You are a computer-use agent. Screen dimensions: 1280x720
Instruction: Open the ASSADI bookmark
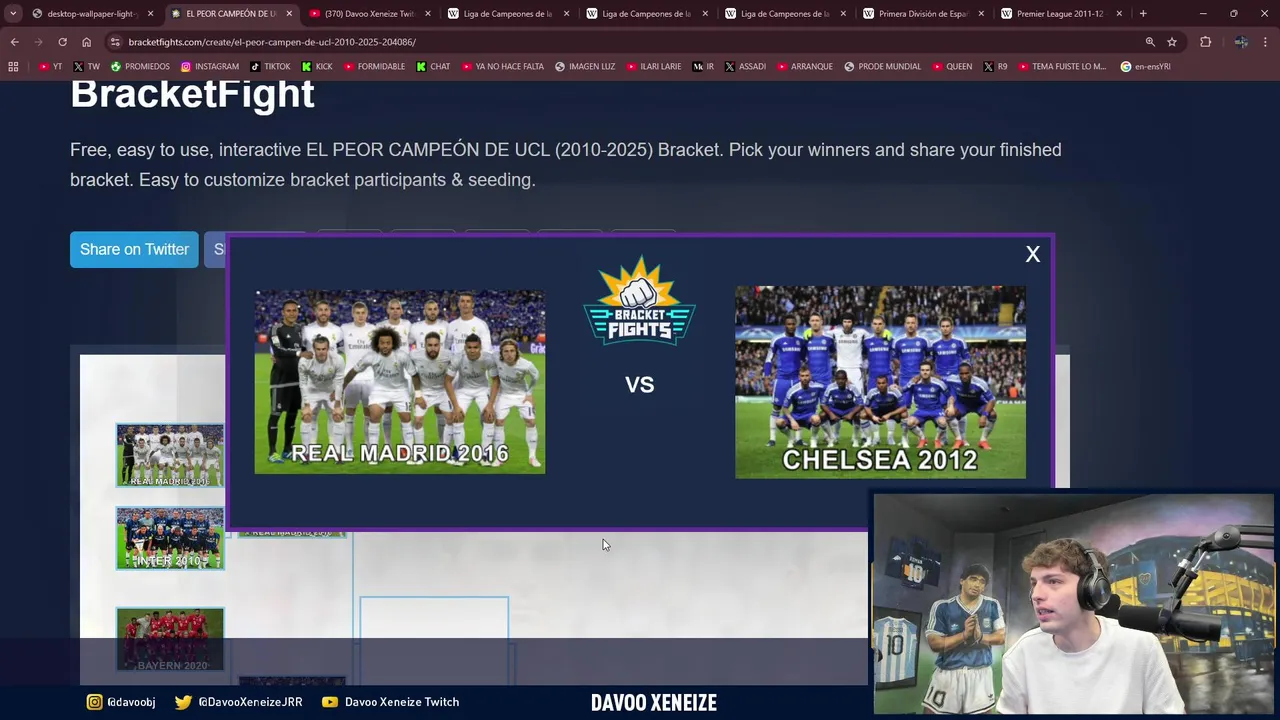745,67
